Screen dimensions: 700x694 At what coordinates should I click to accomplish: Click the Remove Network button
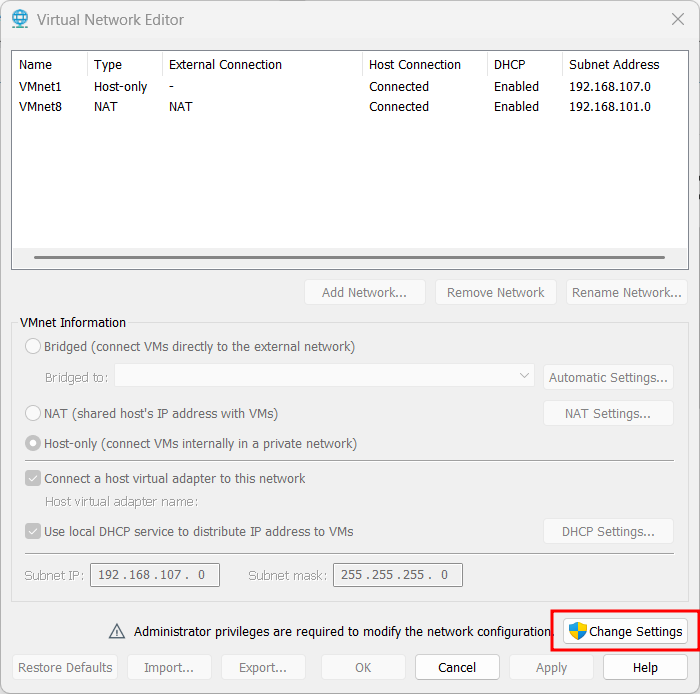pos(496,292)
